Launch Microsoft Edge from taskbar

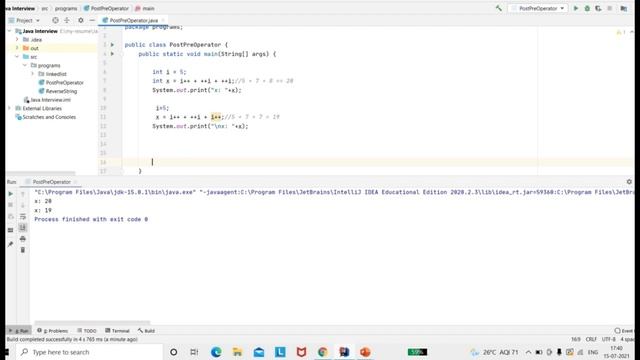[x=216, y=352]
